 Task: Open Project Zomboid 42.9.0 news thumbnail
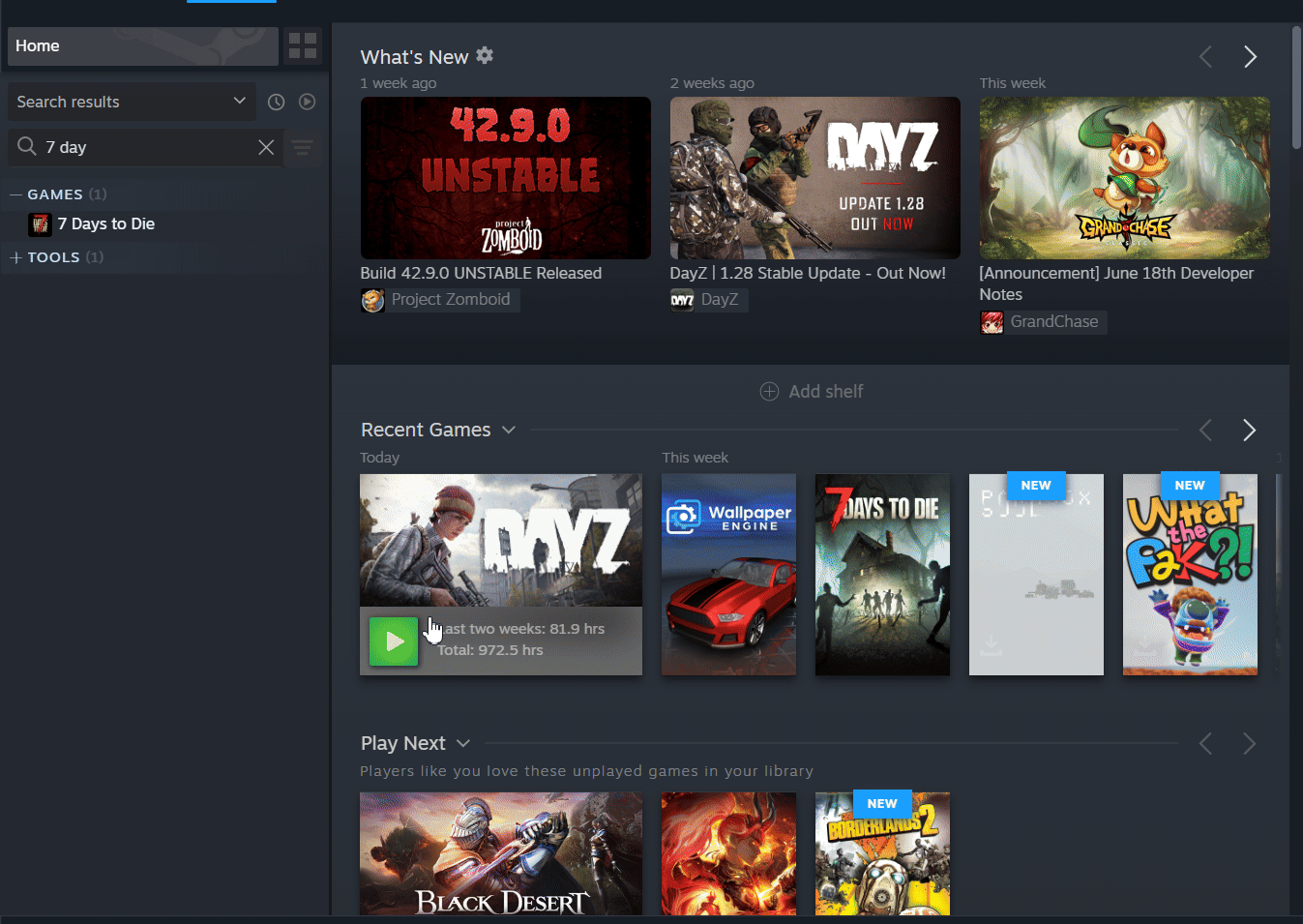(x=505, y=178)
